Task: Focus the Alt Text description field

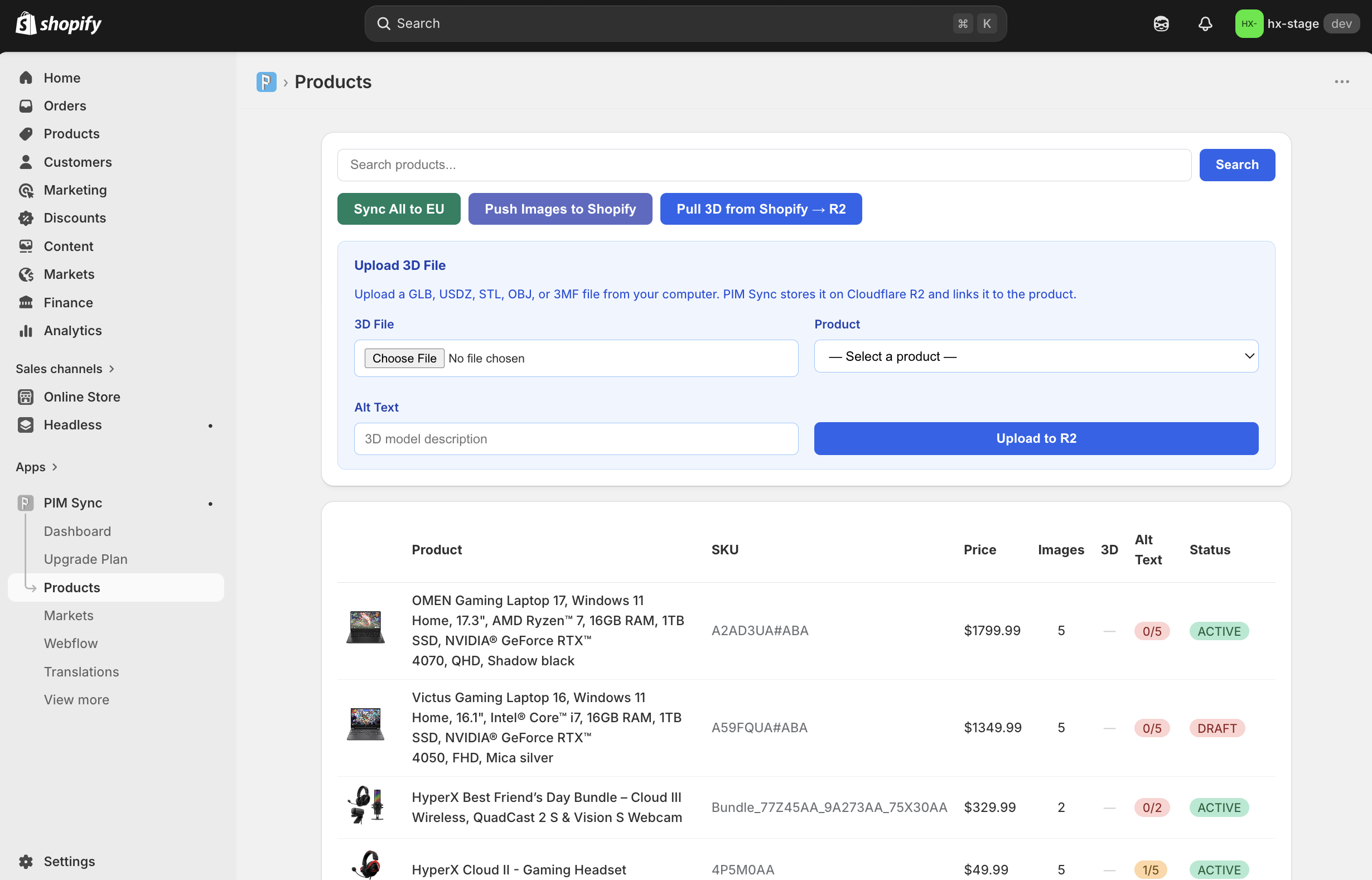Action: point(576,439)
